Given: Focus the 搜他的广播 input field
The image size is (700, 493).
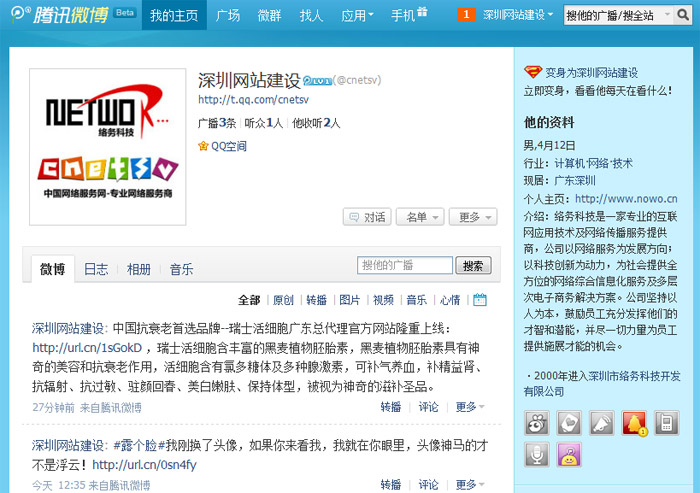Looking at the screenshot, I should click(405, 265).
